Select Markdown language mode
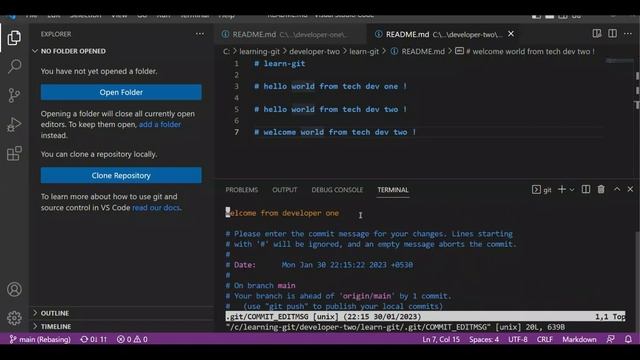 [579, 339]
